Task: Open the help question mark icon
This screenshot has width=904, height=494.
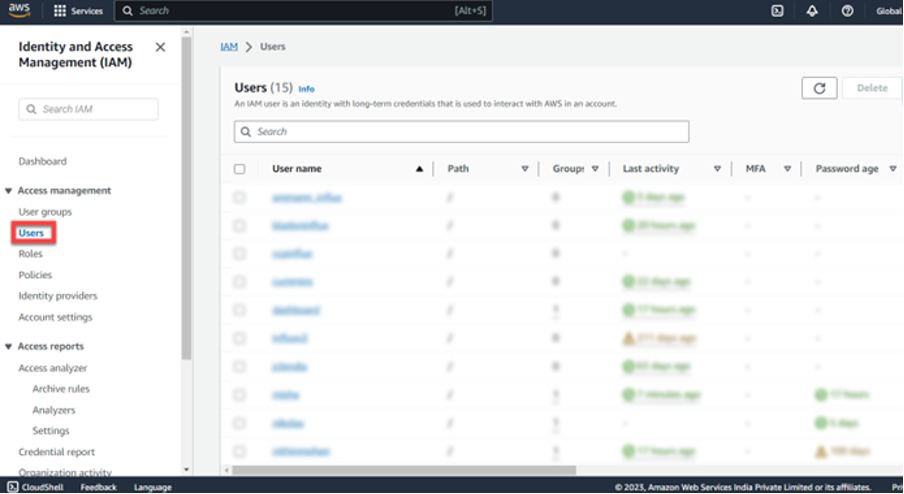Action: coord(847,11)
